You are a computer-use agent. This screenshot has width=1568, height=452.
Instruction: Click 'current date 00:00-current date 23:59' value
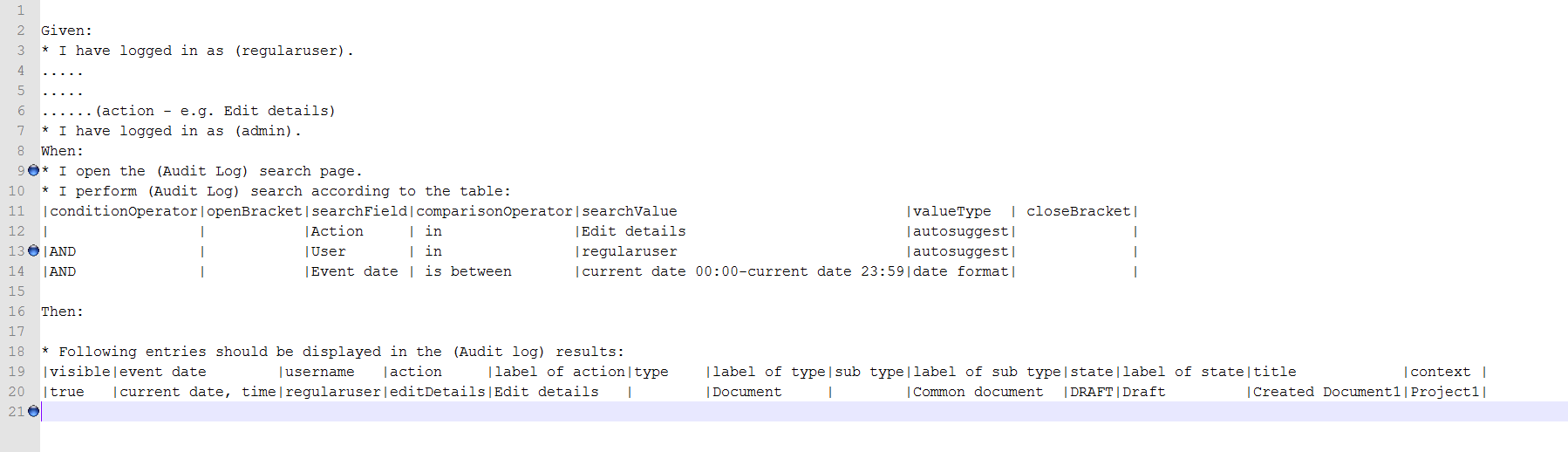pos(743,271)
